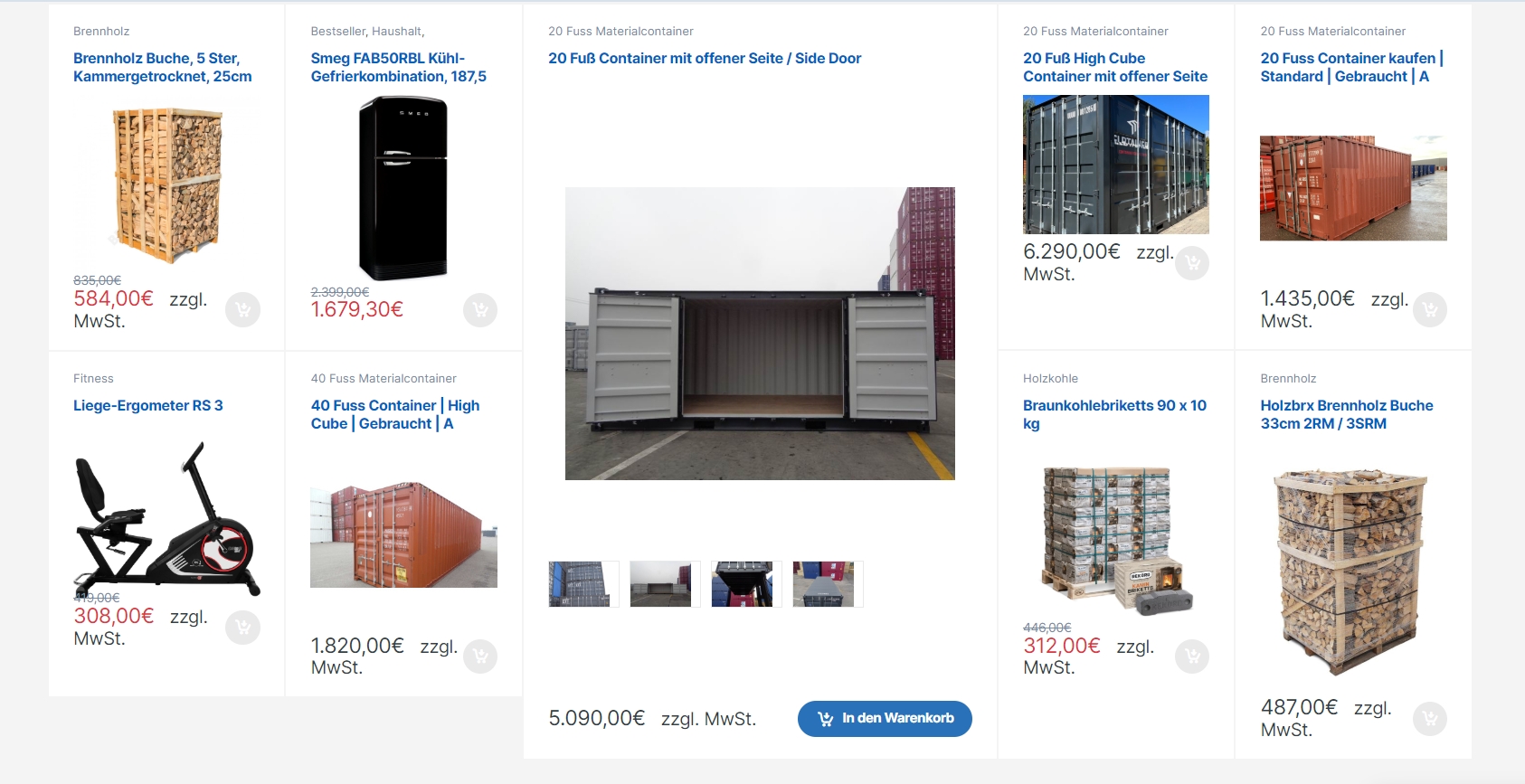Add 40 Fuss High Cube container to cart
Image resolution: width=1525 pixels, height=784 pixels.
pos(480,656)
